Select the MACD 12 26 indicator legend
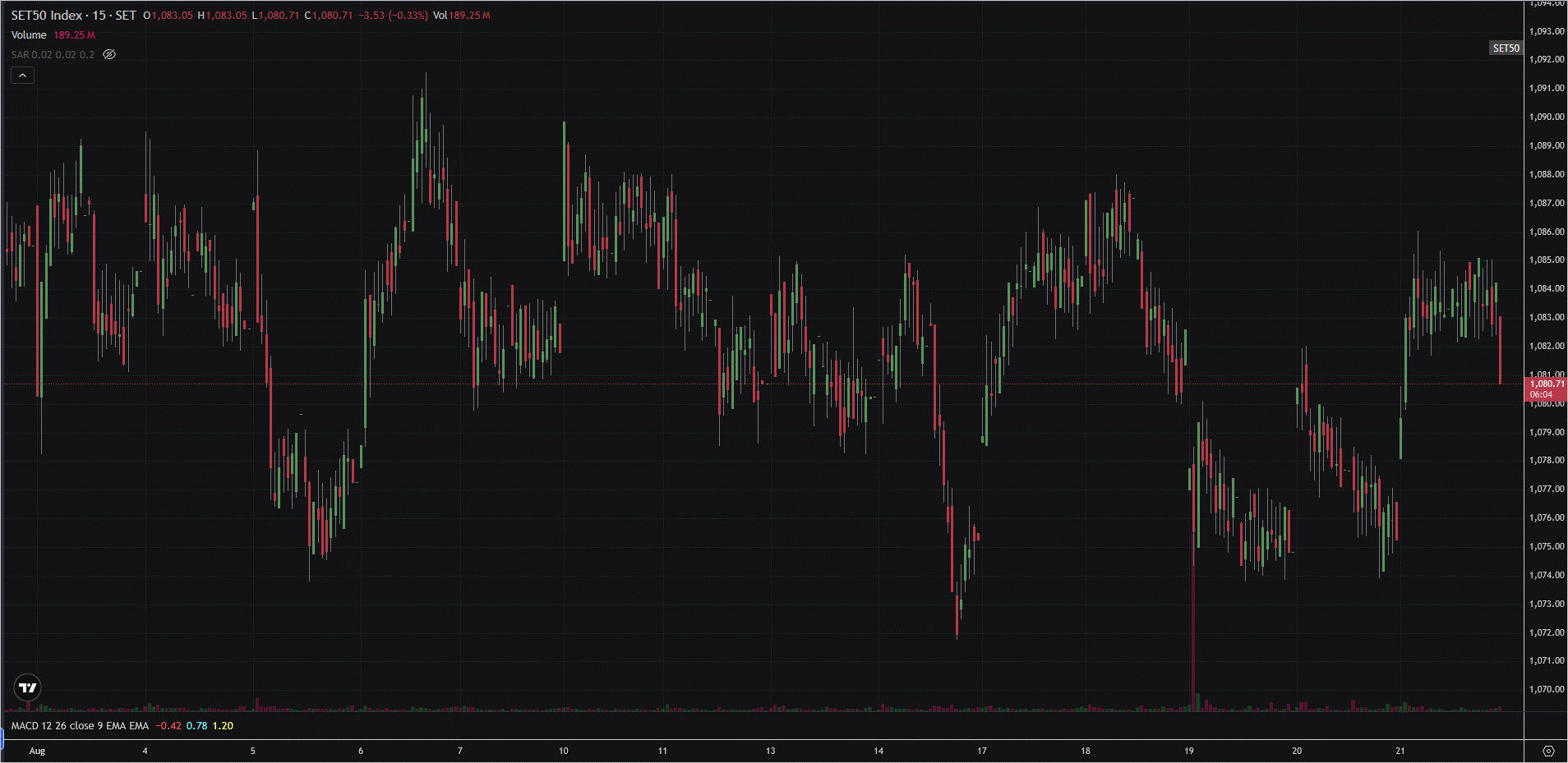This screenshot has height=763, width=1568. pos(80,726)
